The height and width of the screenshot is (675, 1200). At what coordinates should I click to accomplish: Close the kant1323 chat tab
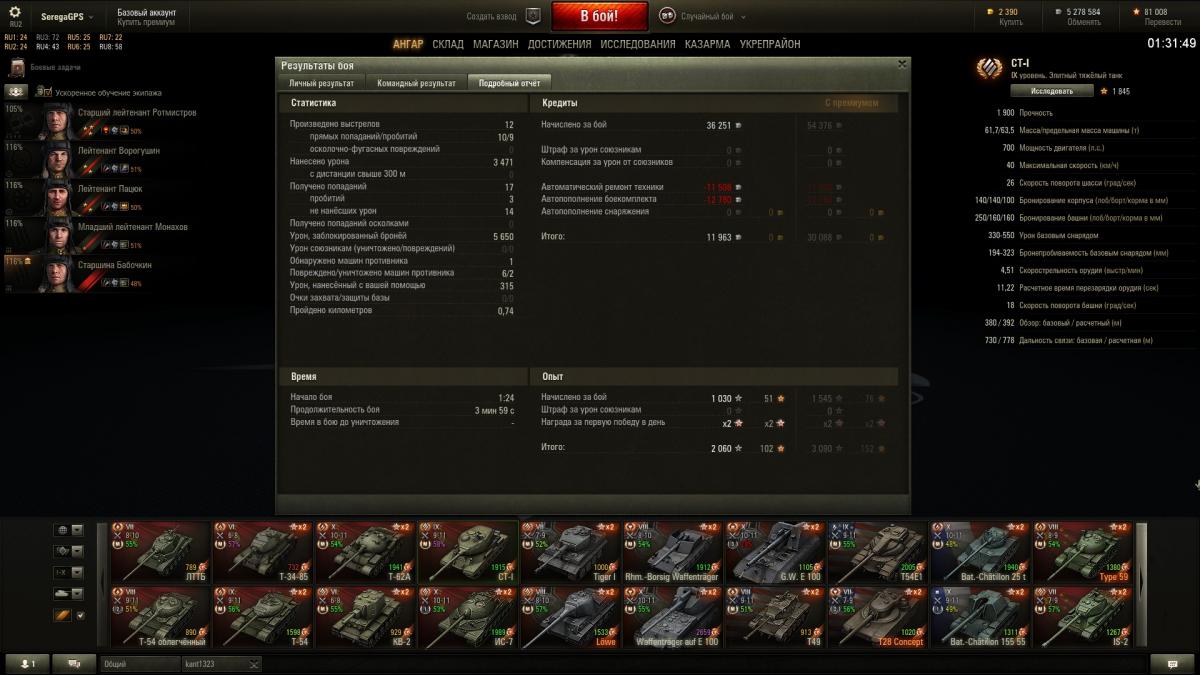pos(253,663)
